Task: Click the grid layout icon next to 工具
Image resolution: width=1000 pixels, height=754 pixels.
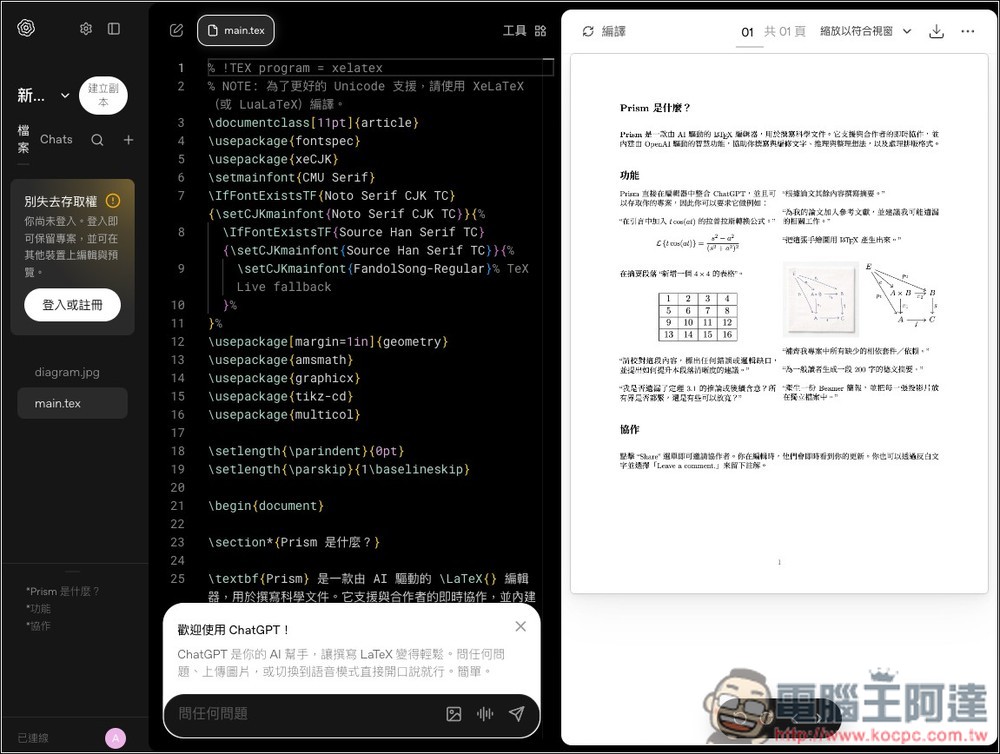Action: (x=540, y=31)
